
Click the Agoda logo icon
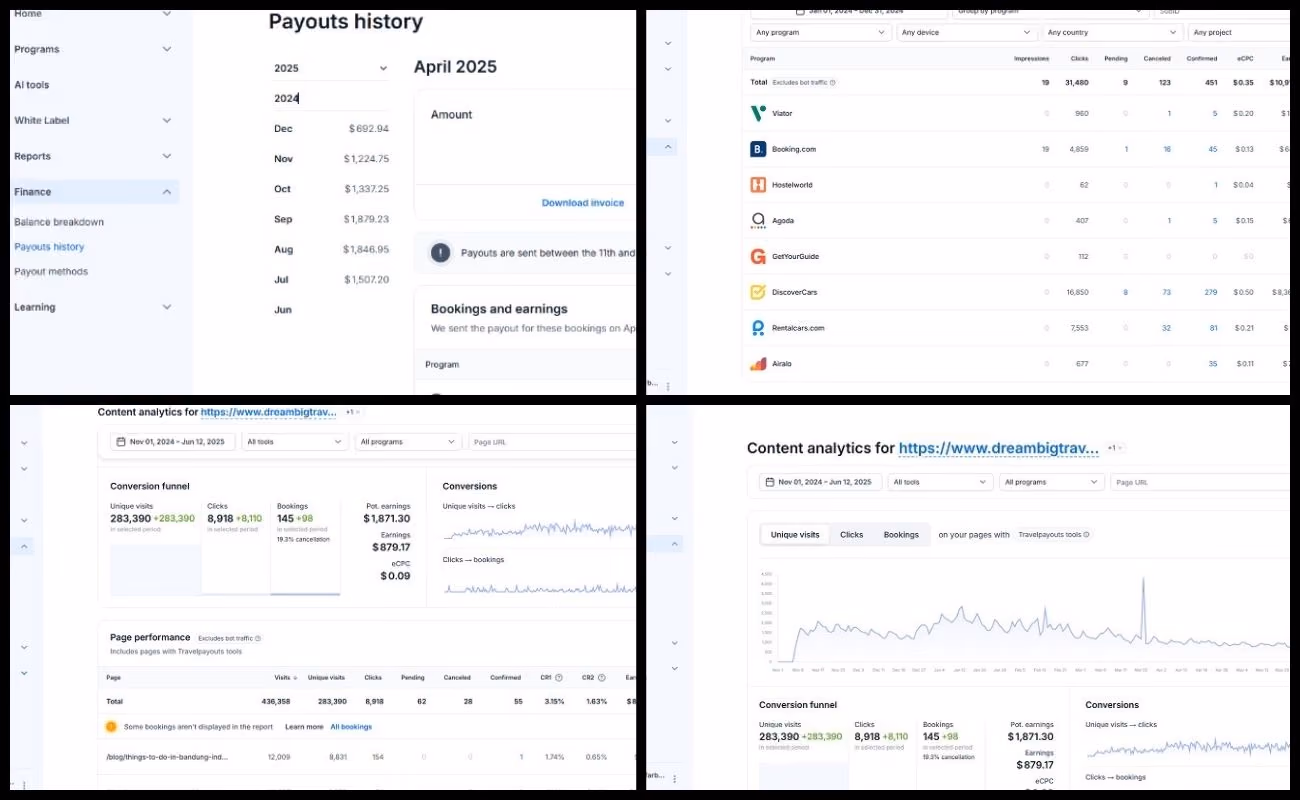[x=758, y=220]
